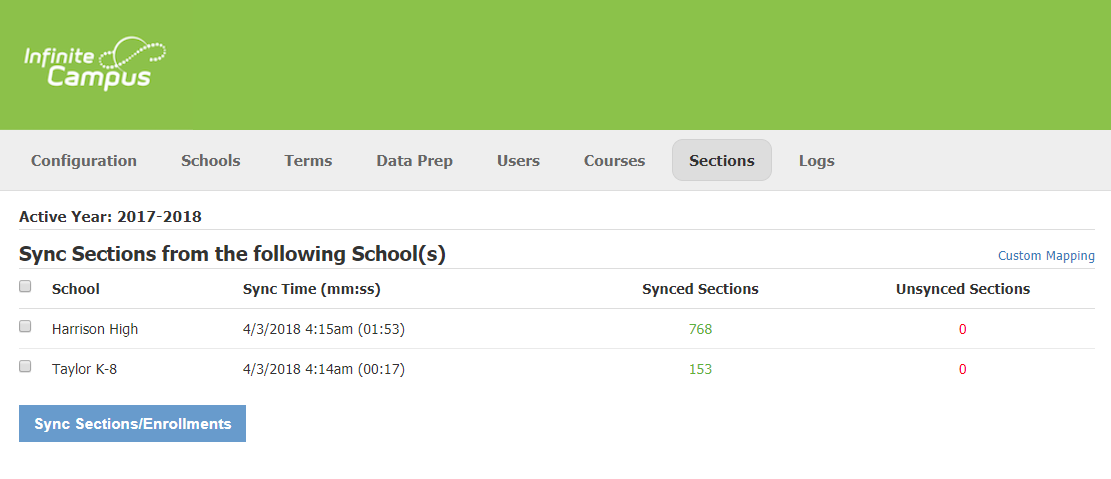1111x479 pixels.
Task: Switch to the Schools tab
Action: coord(210,160)
